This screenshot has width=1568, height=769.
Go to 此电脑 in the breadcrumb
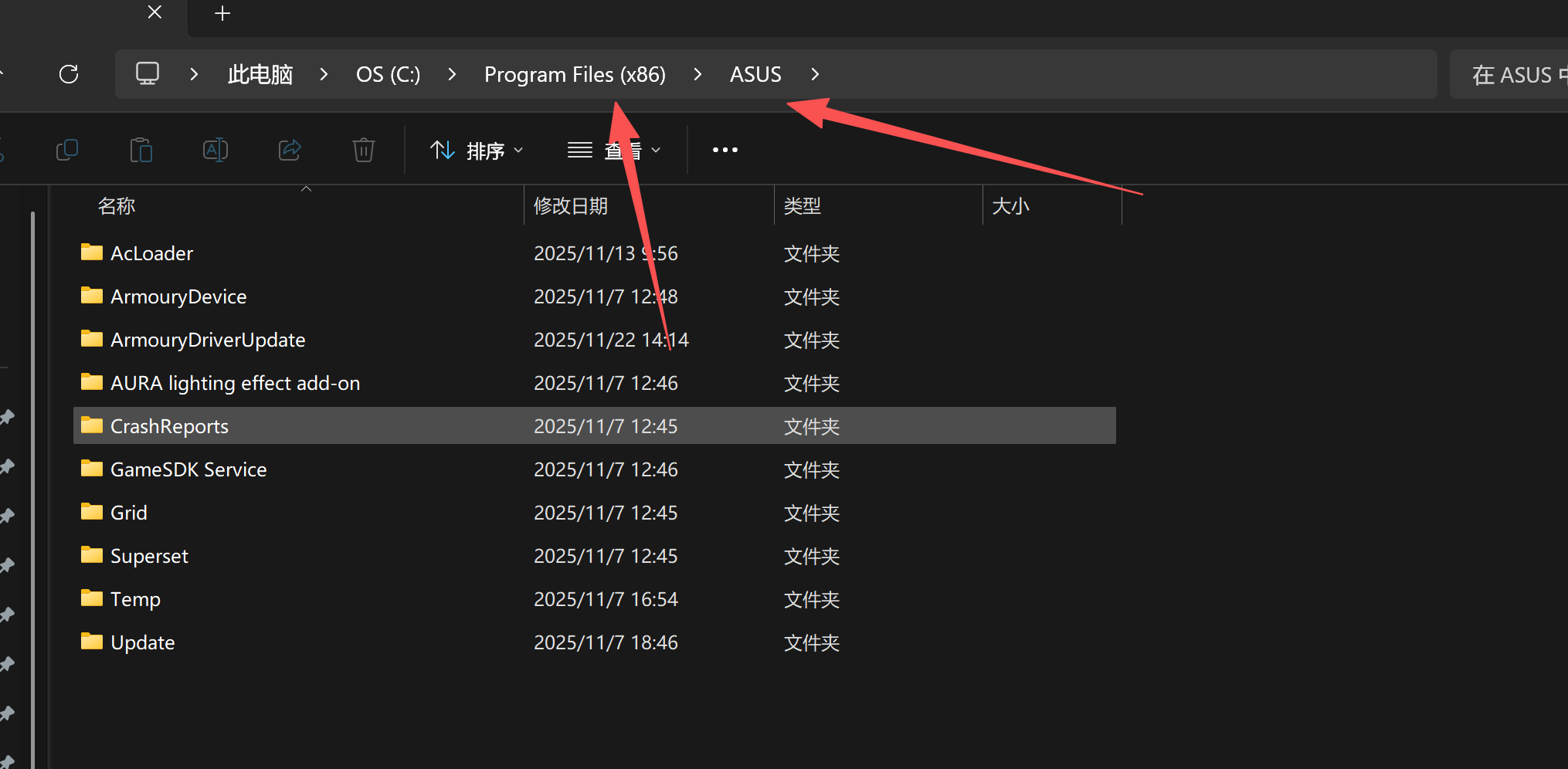pyautogui.click(x=260, y=74)
